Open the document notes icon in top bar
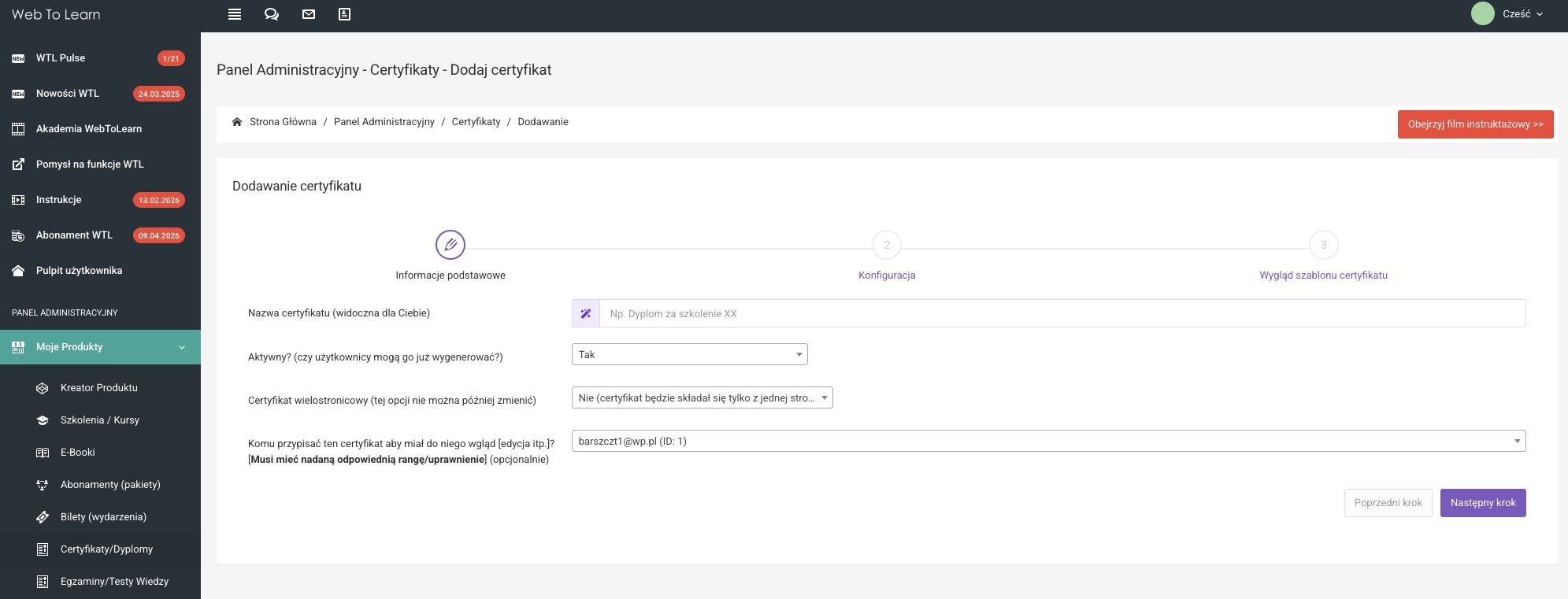Screen dimensions: 1568x599 click(344, 14)
